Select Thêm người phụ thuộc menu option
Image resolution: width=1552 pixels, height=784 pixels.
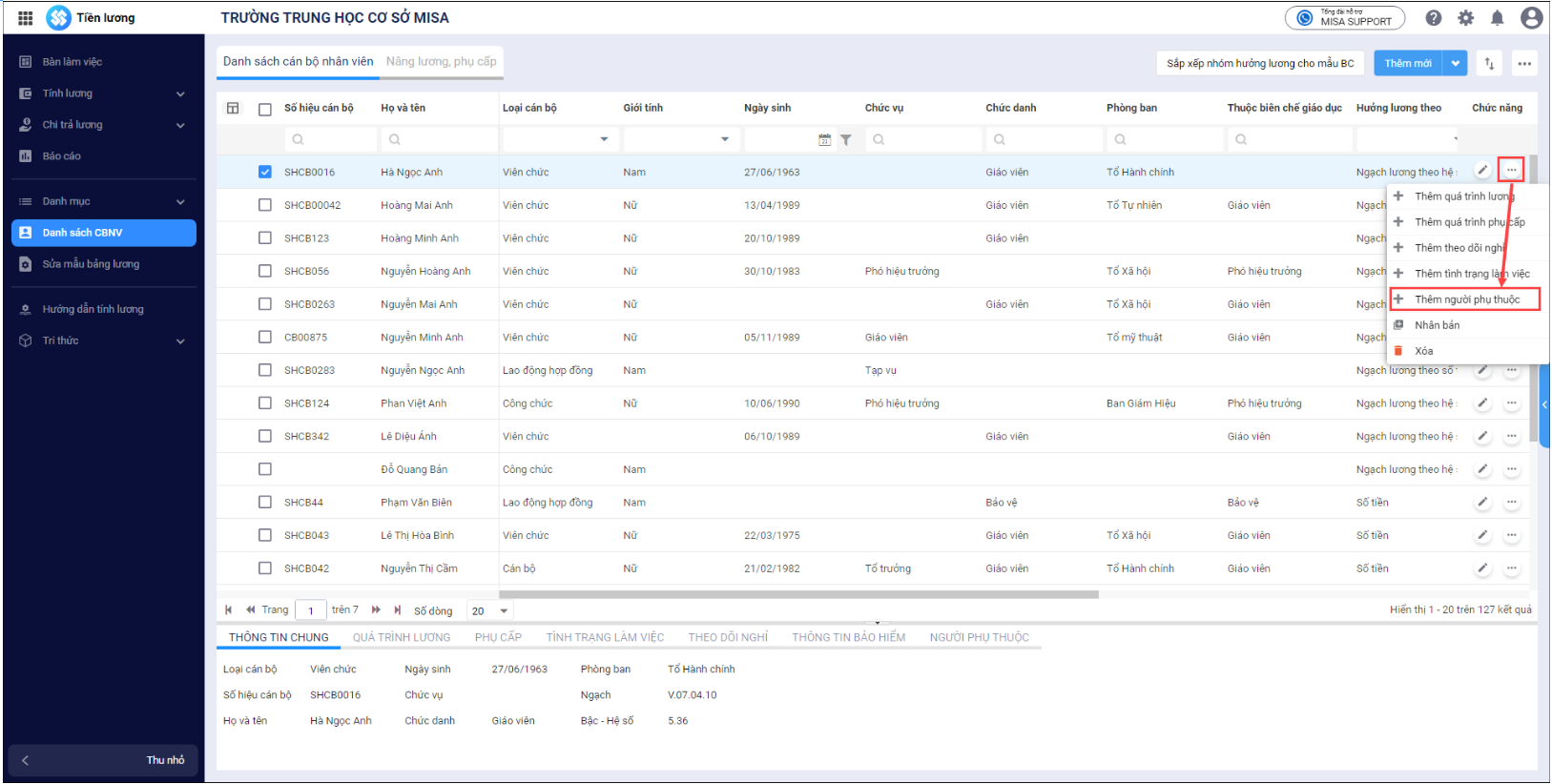coord(1466,299)
